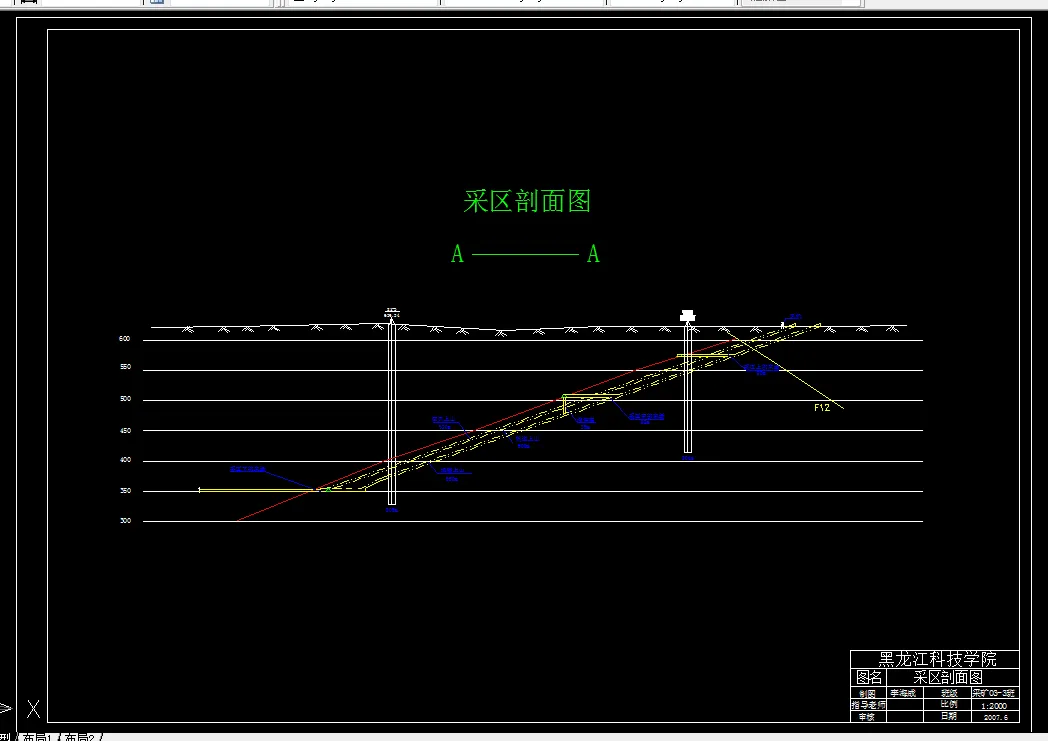Click the 日期 cell in title block
This screenshot has width=1048, height=741.
[949, 716]
